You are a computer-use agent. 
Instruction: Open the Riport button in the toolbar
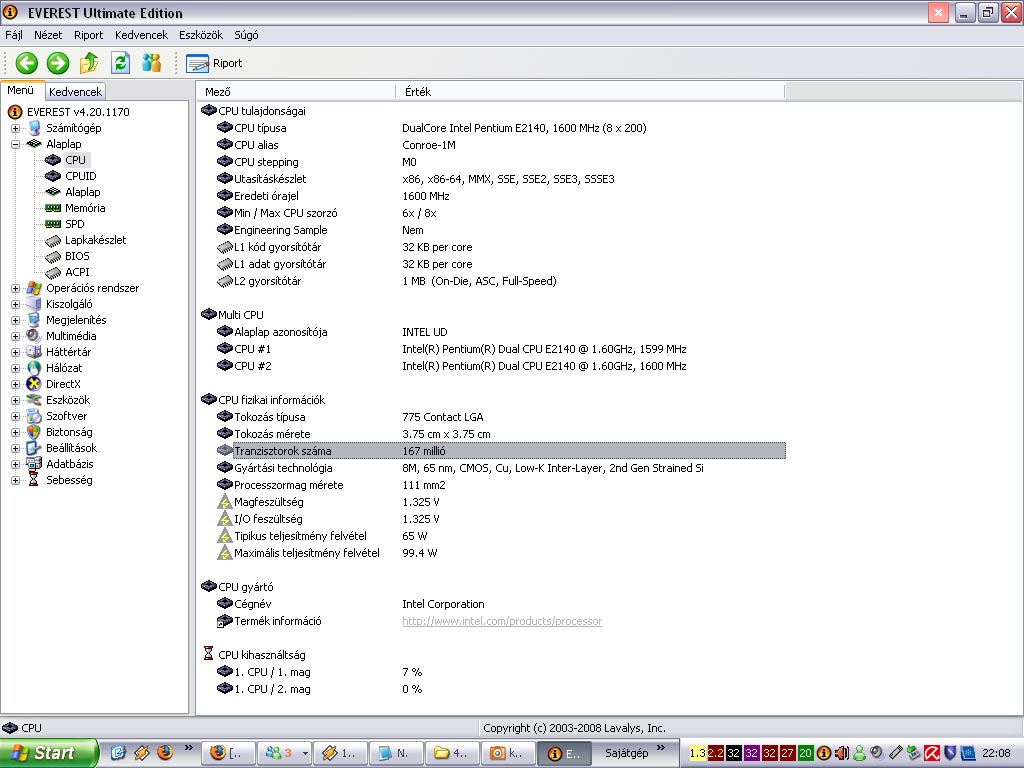coord(214,63)
